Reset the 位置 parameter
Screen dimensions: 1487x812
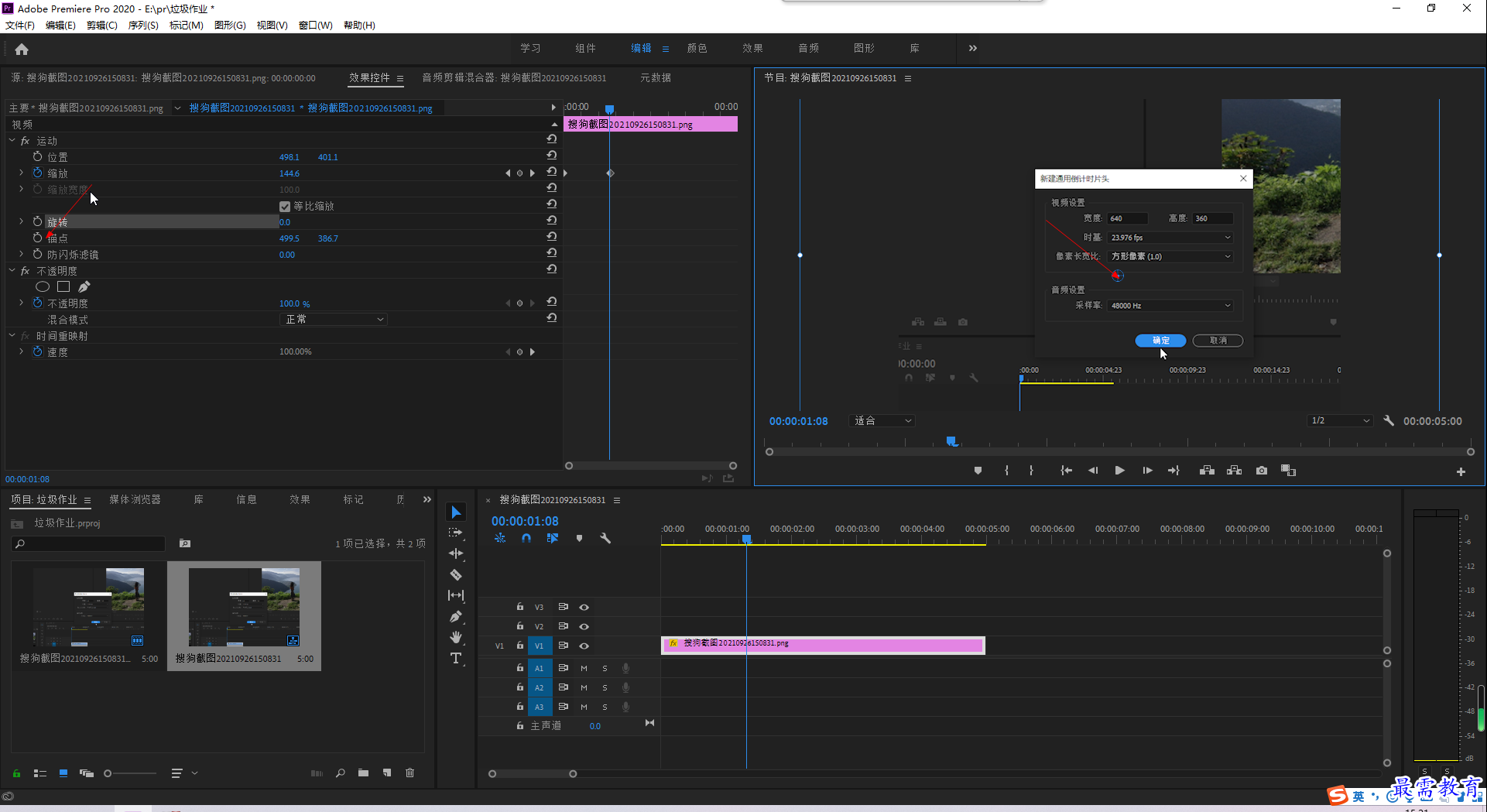coord(551,155)
